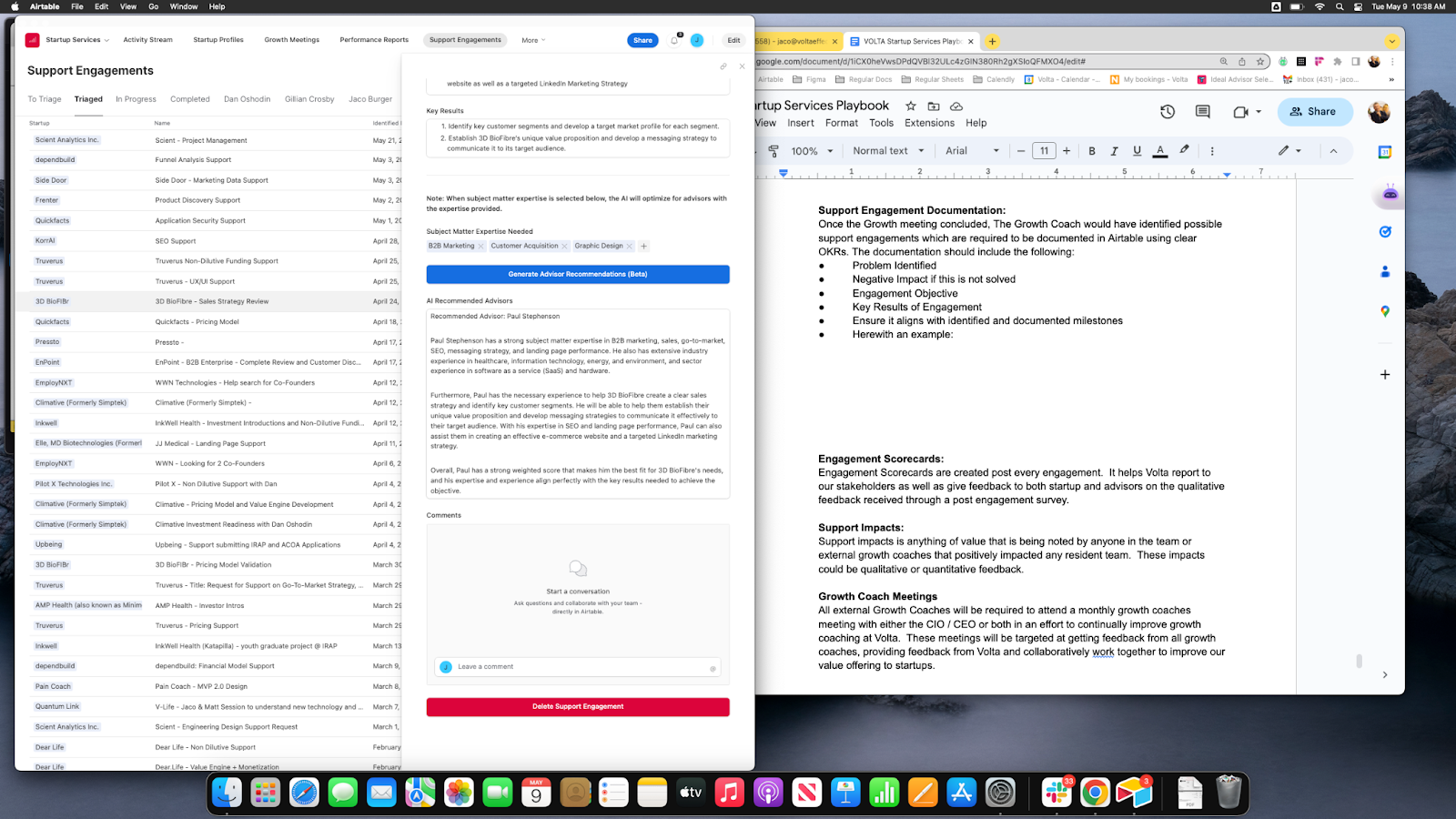Collapse the Docs menus with chevron
This screenshot has height=819, width=1456.
pos(1333,151)
